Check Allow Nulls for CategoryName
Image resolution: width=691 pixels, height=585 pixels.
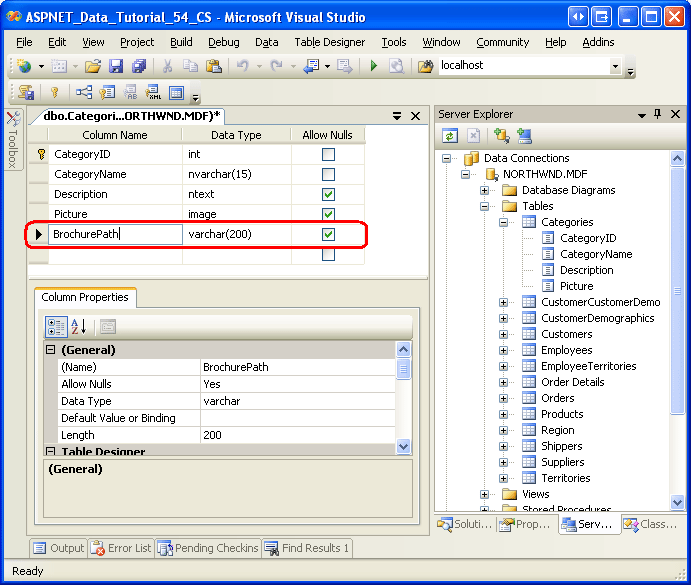click(328, 174)
